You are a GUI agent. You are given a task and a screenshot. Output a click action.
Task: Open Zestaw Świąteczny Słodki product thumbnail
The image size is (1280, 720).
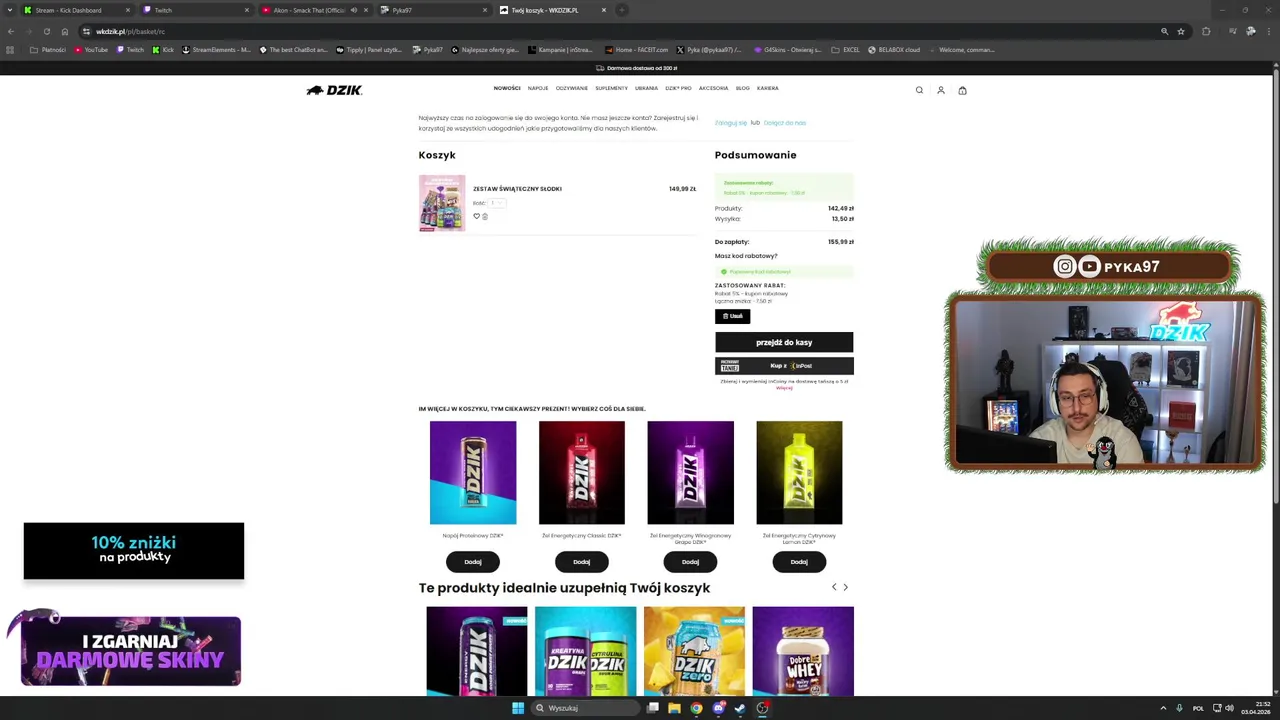(442, 203)
